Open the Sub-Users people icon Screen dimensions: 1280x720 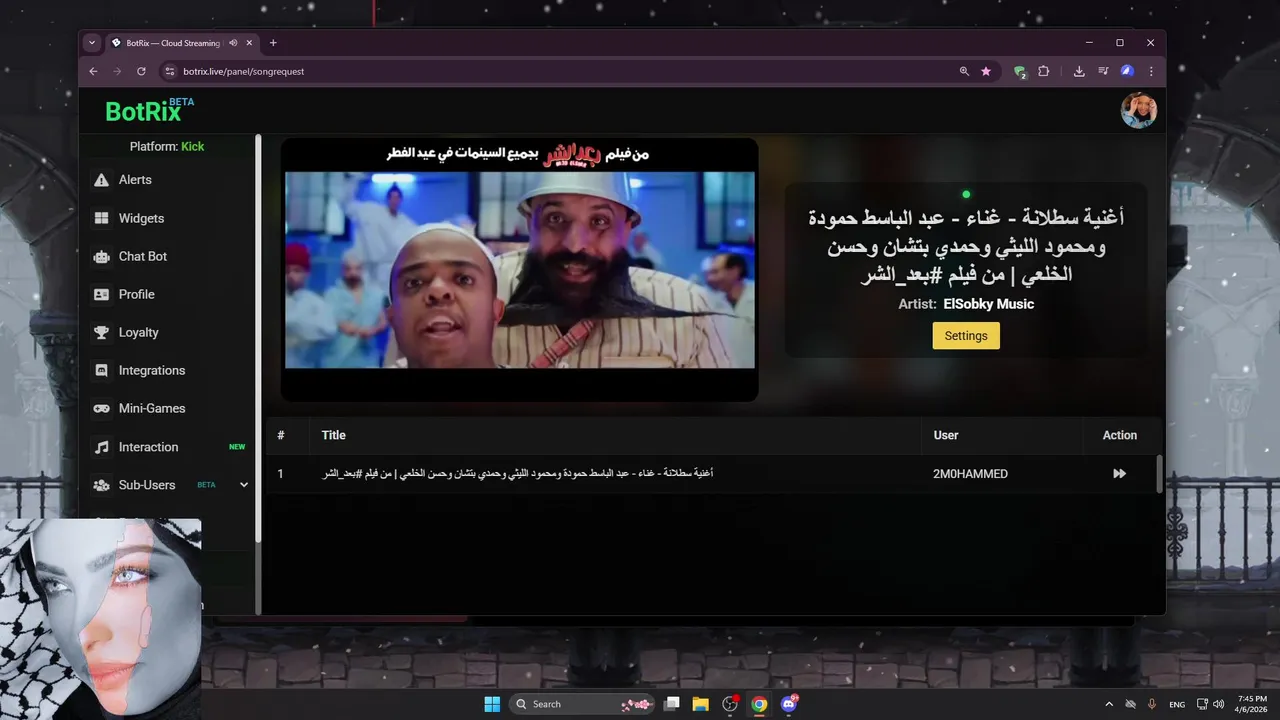[x=101, y=485]
